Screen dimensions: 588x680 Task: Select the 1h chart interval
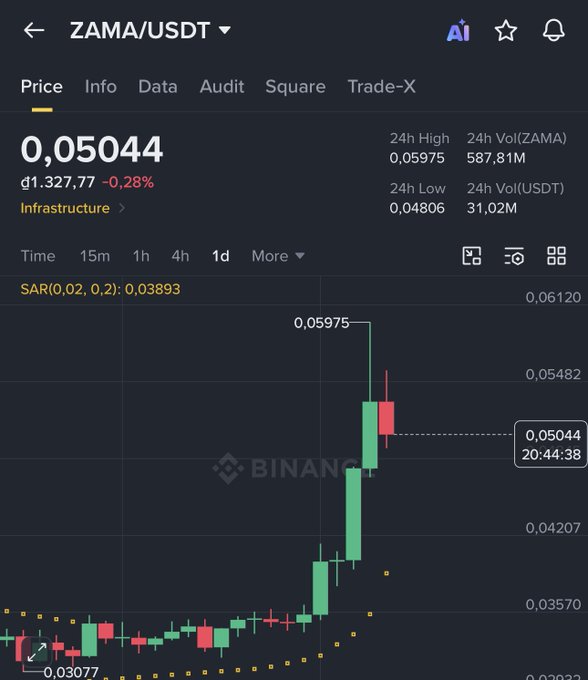click(141, 256)
